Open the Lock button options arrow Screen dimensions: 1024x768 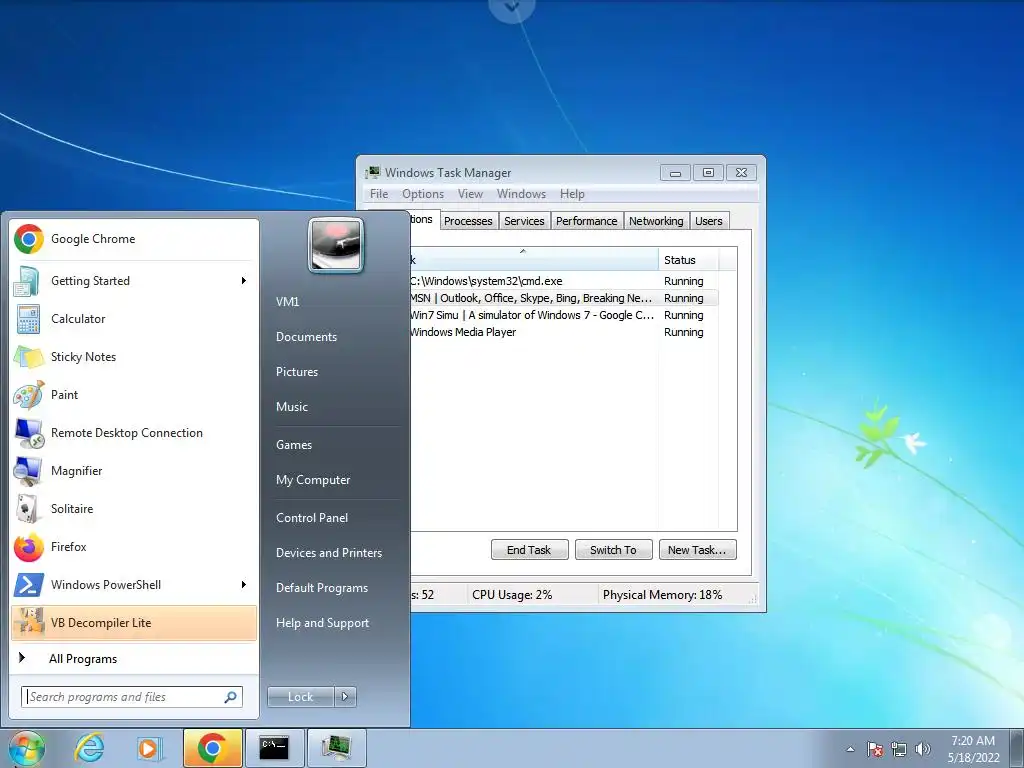coord(345,697)
